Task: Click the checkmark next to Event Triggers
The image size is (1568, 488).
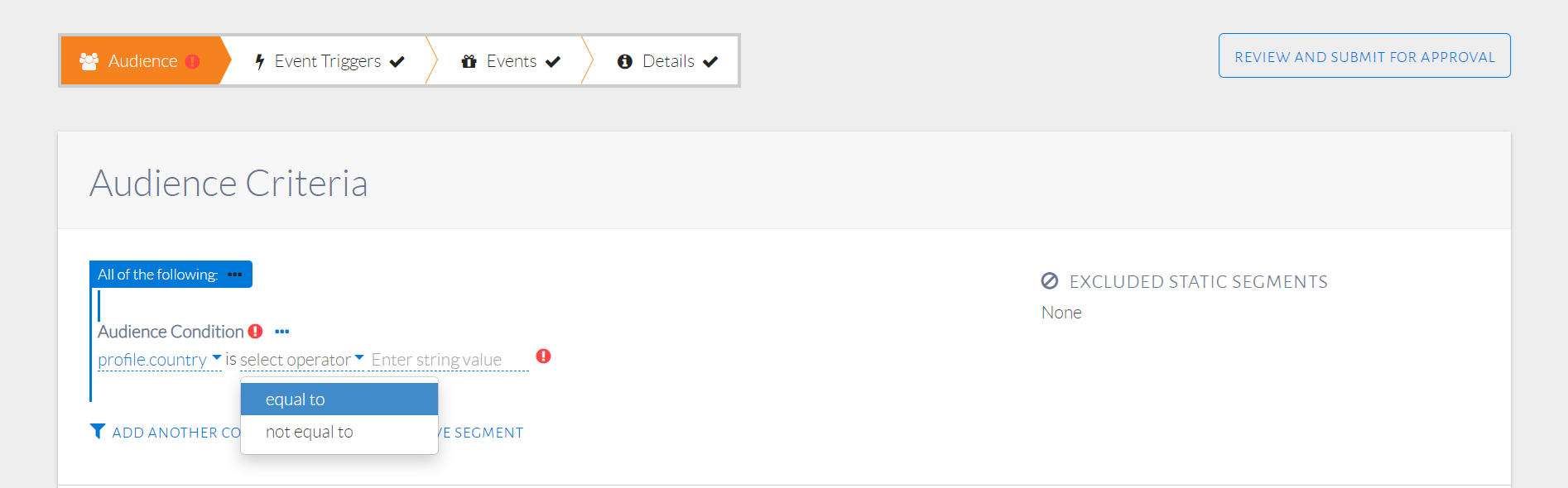Action: tap(397, 61)
